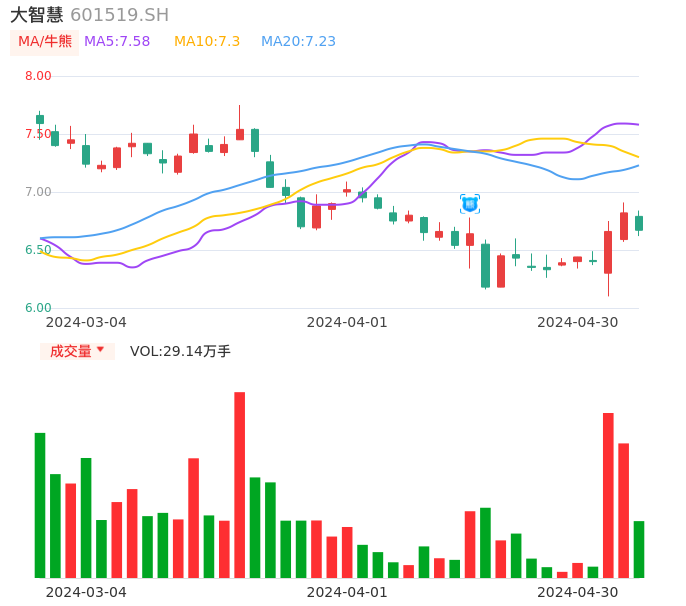This screenshot has height=606, width=686.
Task: Click the 6.00 price axis label
Action: pos(38,308)
